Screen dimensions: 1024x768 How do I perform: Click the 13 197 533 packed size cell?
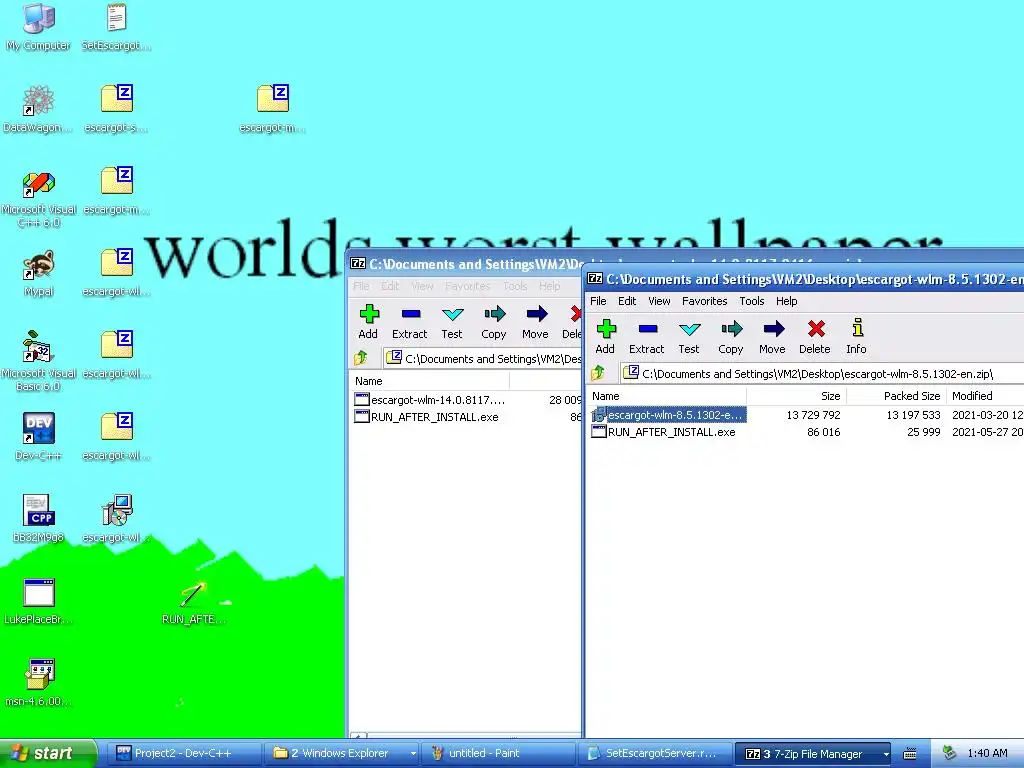coord(913,415)
